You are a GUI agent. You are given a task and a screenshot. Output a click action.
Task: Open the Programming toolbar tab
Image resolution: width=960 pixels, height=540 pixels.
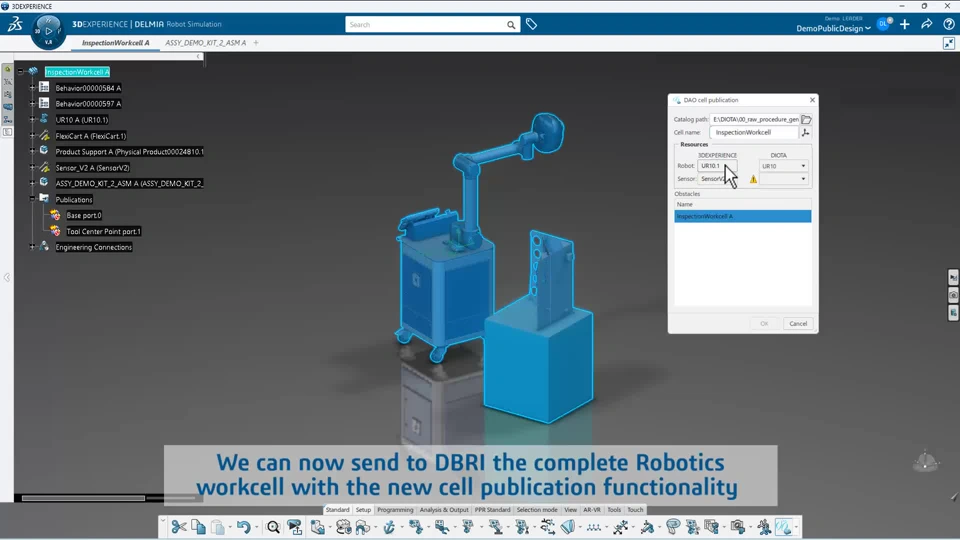395,509
